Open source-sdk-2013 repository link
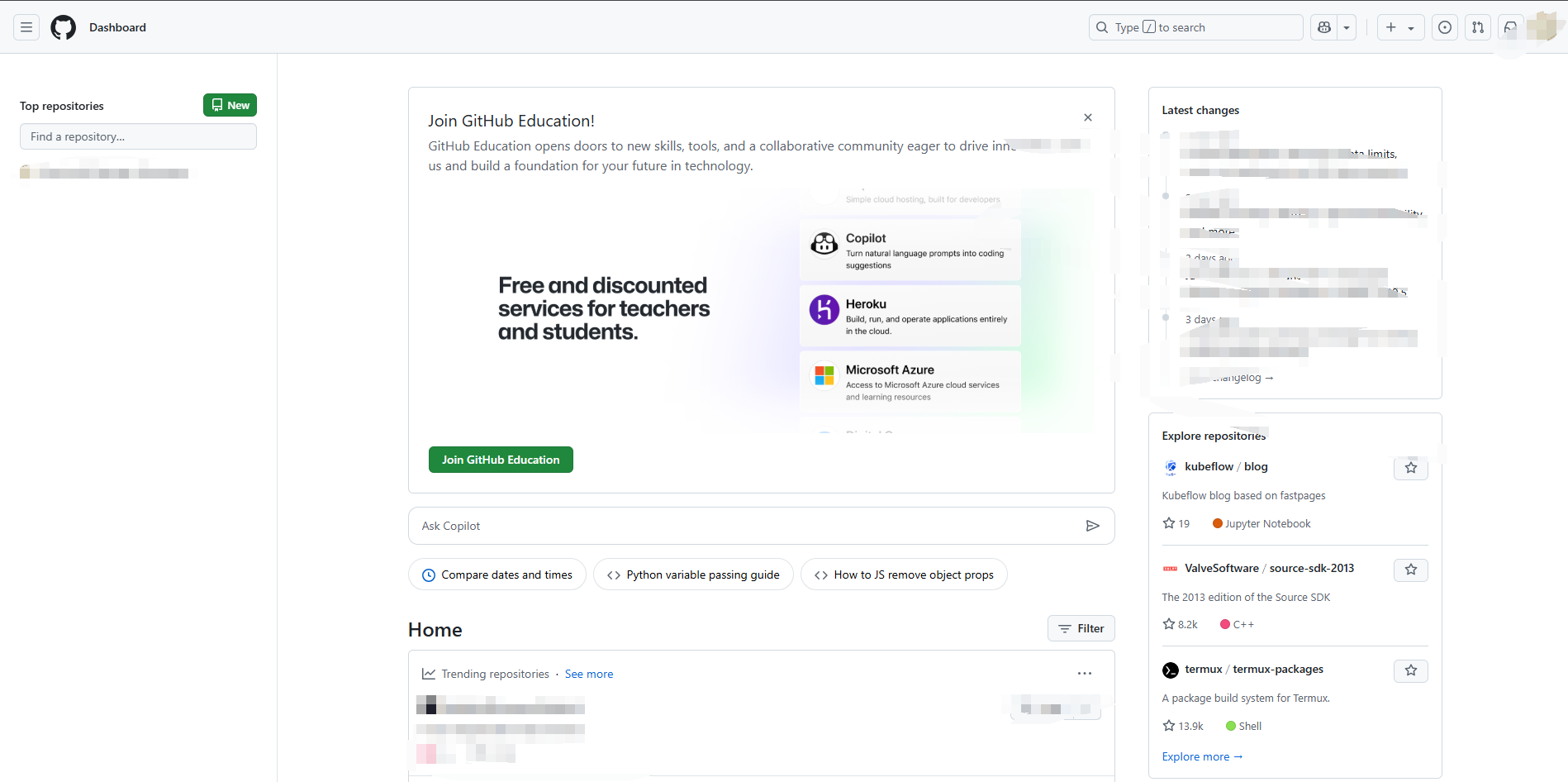 coord(1312,568)
